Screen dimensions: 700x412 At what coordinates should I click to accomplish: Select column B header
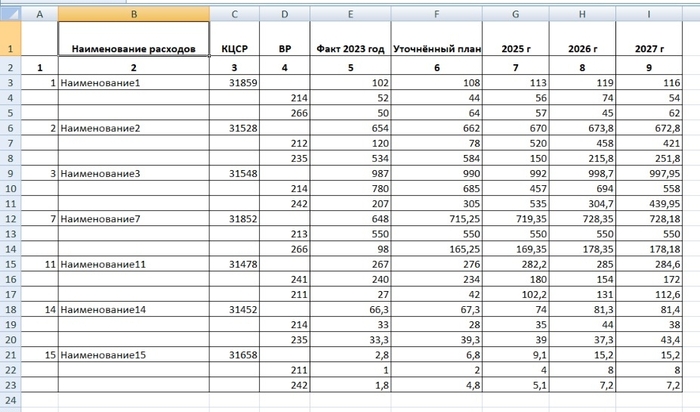click(x=133, y=14)
